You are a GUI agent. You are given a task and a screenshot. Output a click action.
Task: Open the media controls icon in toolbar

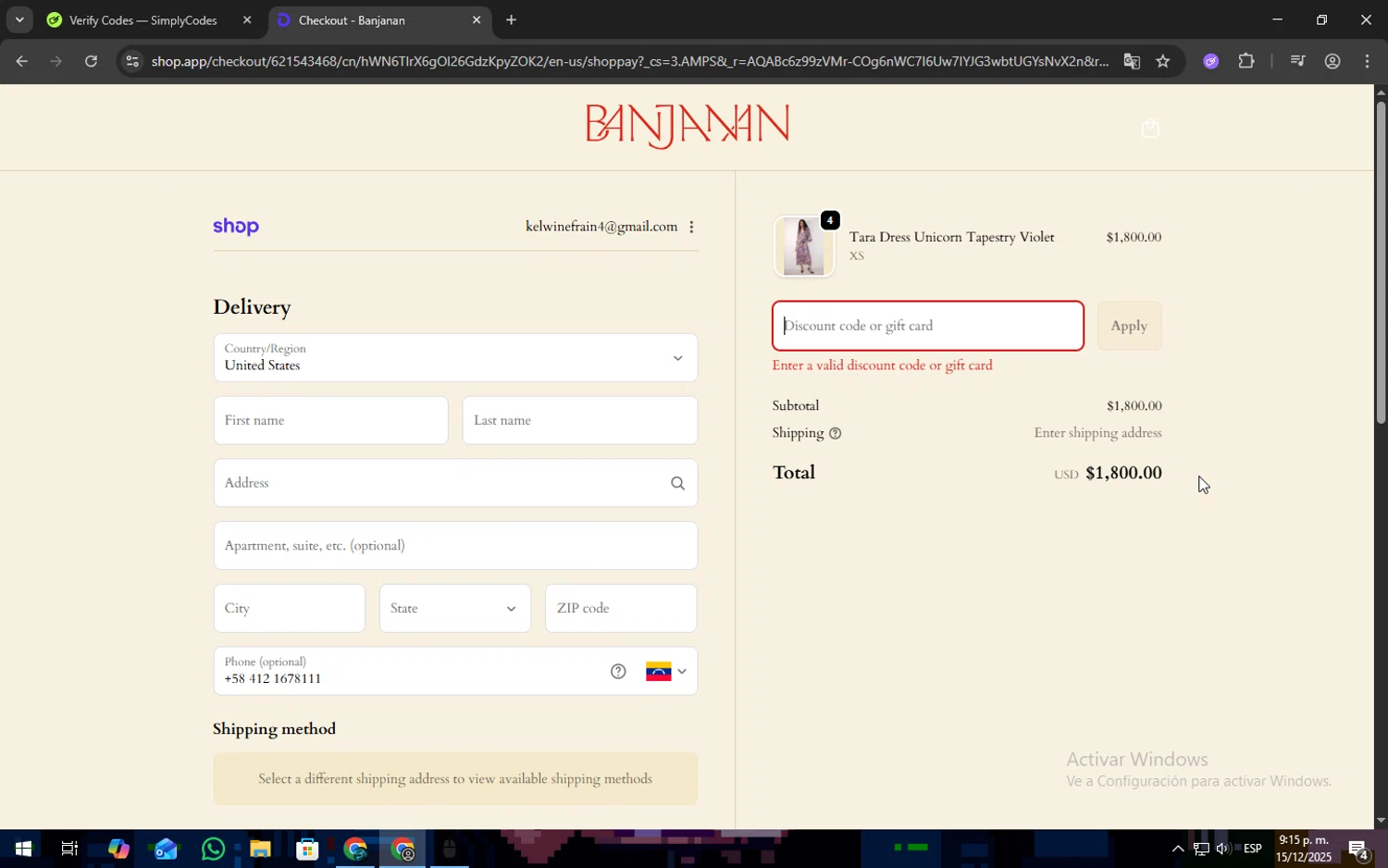(1297, 61)
